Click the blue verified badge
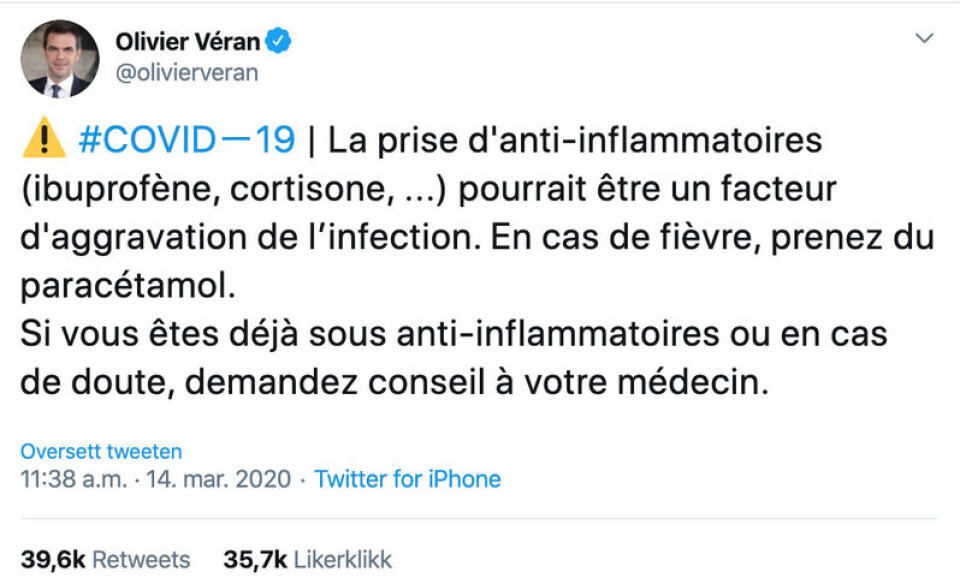The height and width of the screenshot is (584, 960). pyautogui.click(x=280, y=42)
